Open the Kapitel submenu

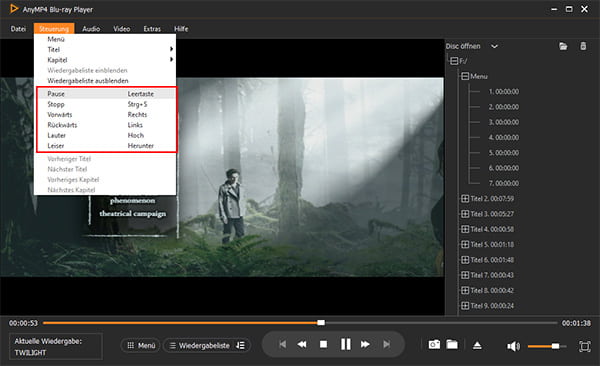[105, 60]
